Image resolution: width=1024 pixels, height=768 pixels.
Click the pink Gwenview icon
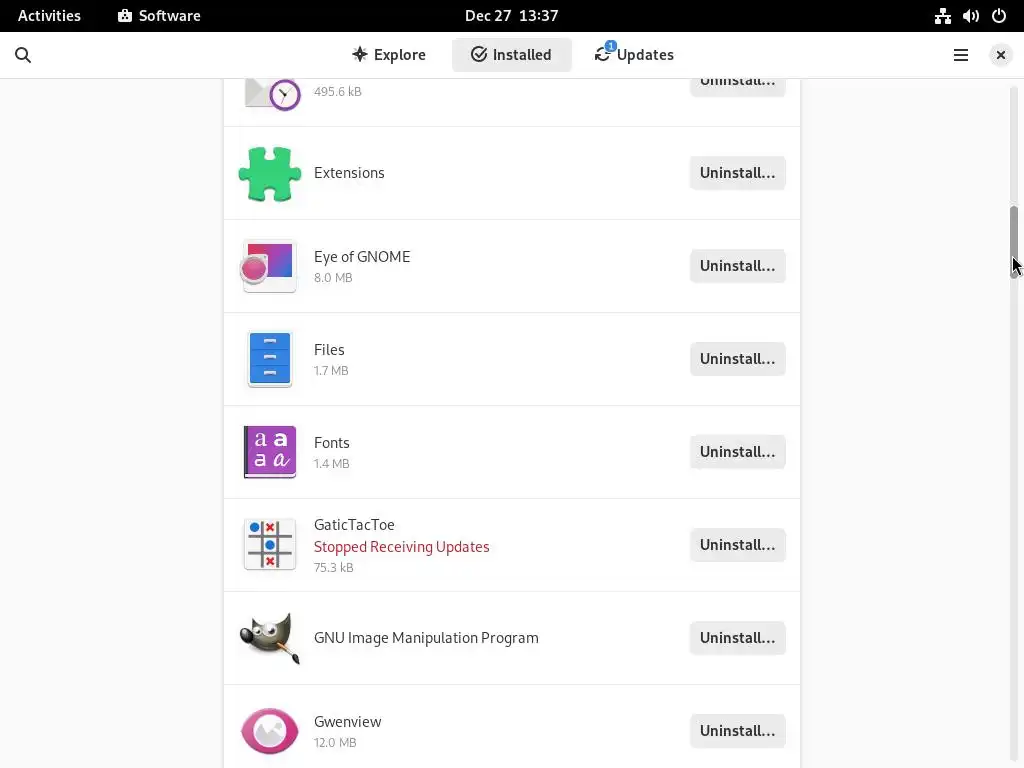click(270, 731)
